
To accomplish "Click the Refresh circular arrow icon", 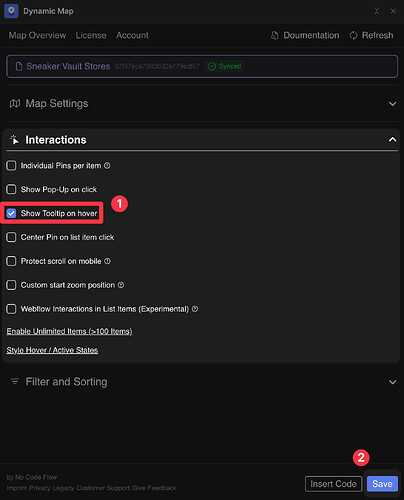I will (353, 35).
